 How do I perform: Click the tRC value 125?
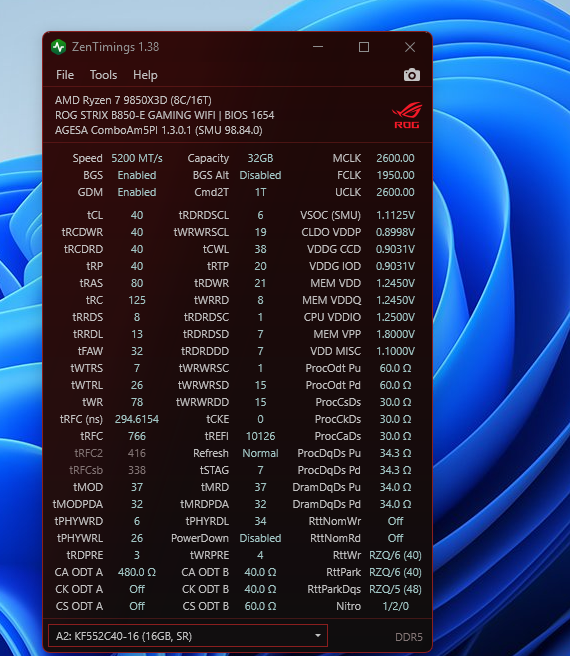(137, 300)
